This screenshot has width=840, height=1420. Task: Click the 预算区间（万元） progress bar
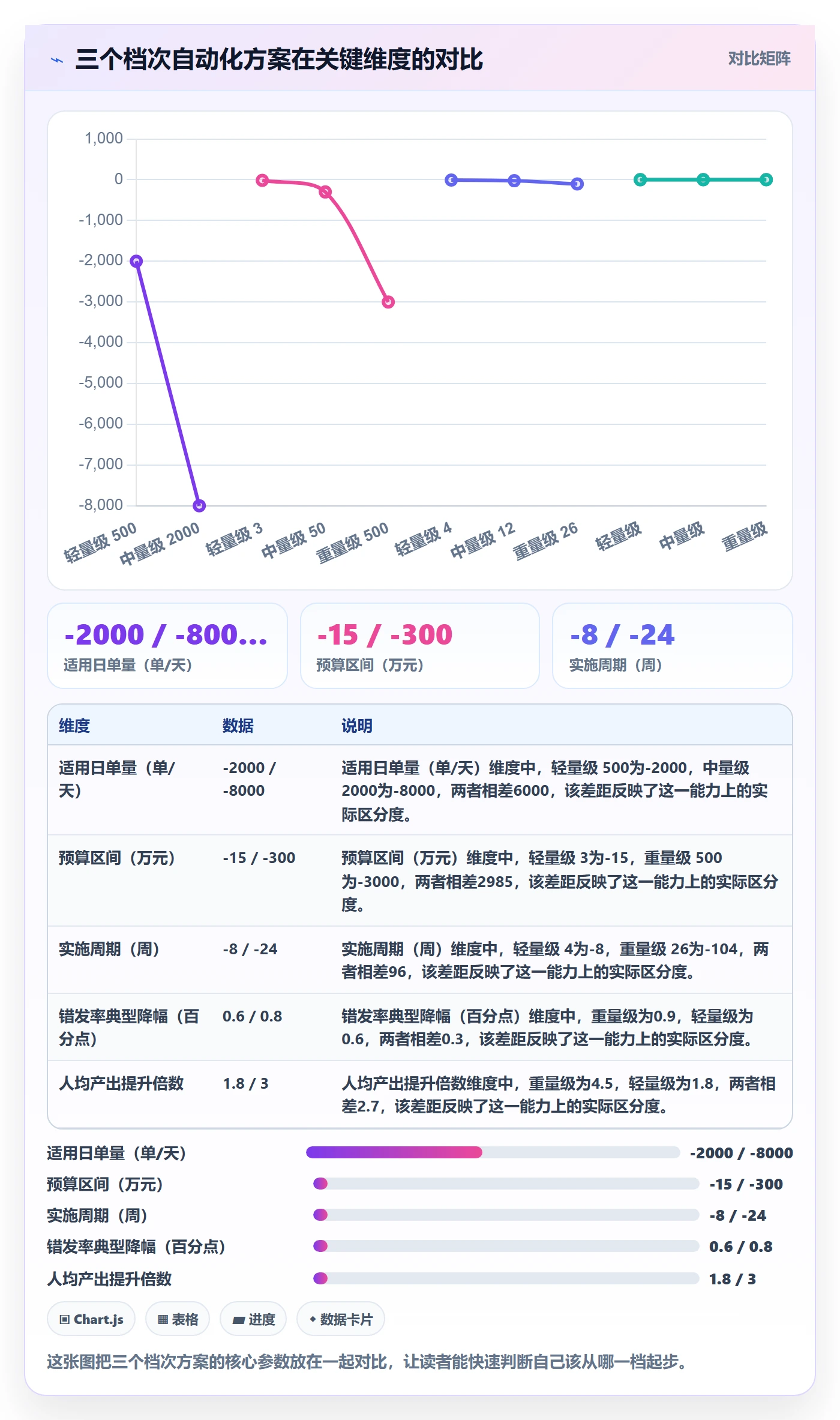tap(506, 1184)
